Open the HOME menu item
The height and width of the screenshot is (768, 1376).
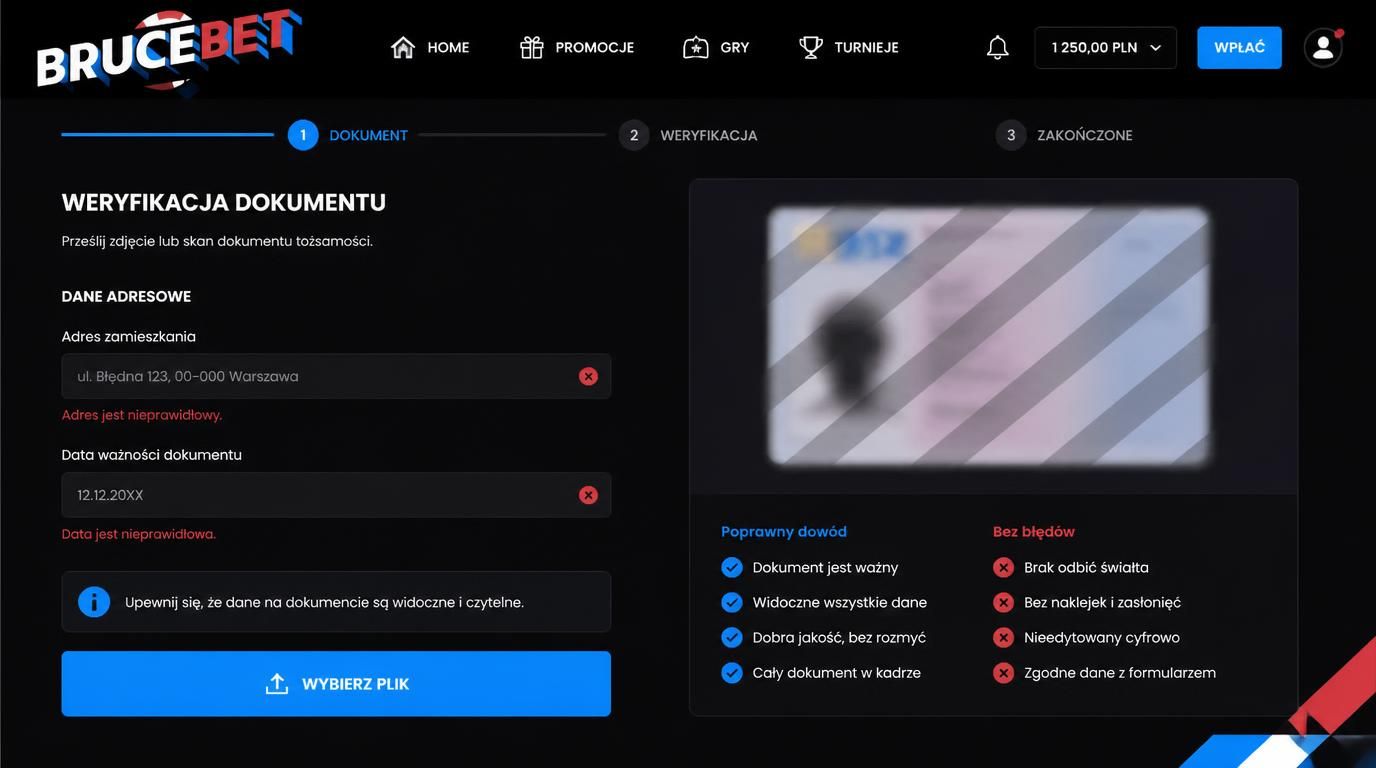point(430,47)
